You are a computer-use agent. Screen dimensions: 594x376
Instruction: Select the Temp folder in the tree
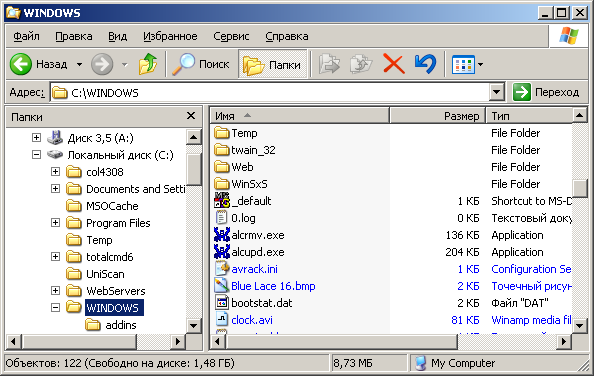click(x=99, y=240)
